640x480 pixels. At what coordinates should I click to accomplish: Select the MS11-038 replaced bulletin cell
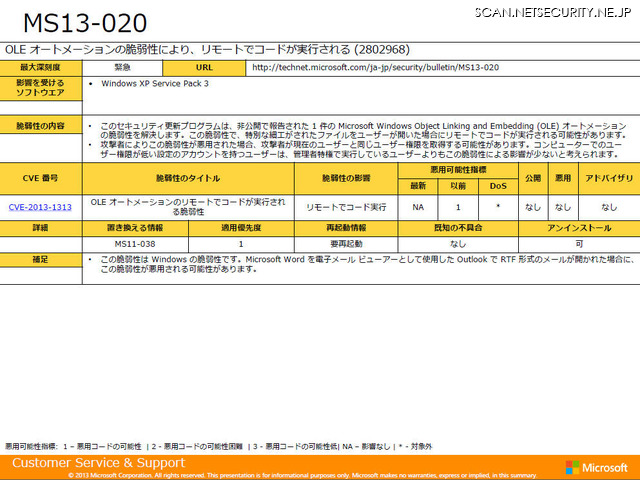(135, 243)
